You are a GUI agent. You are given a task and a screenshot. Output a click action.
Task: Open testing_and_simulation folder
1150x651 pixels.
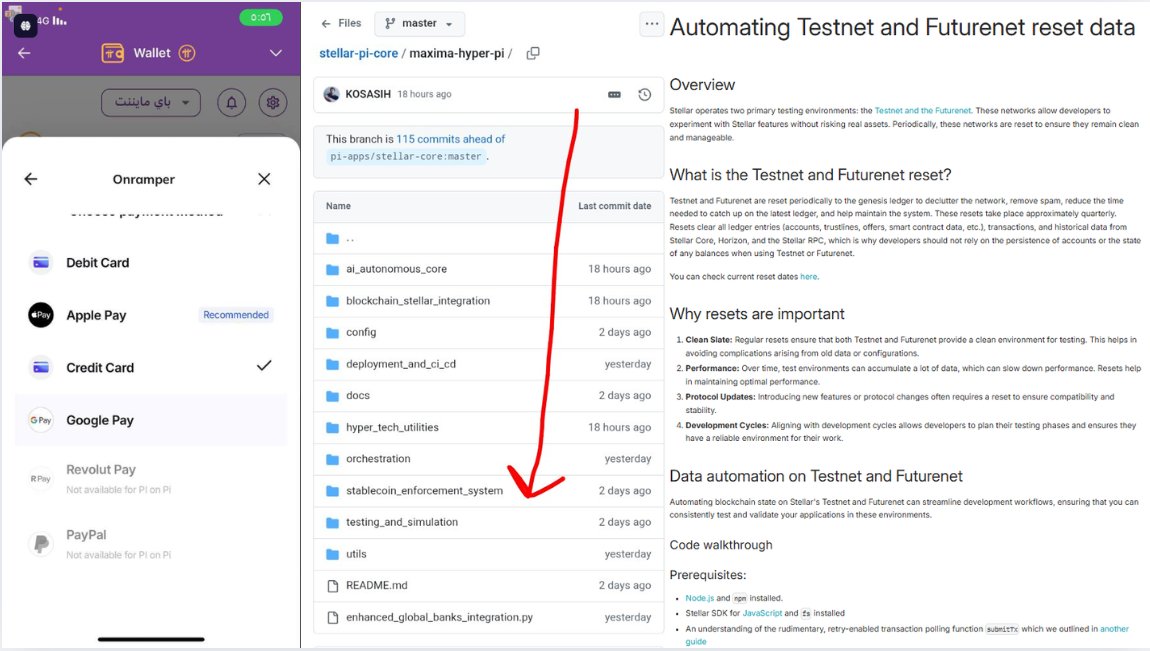[x=402, y=522]
